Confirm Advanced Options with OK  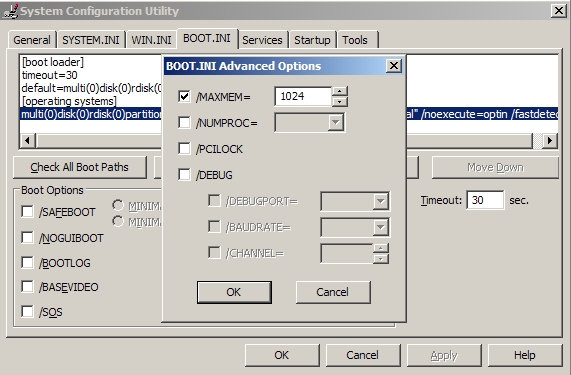tap(234, 292)
